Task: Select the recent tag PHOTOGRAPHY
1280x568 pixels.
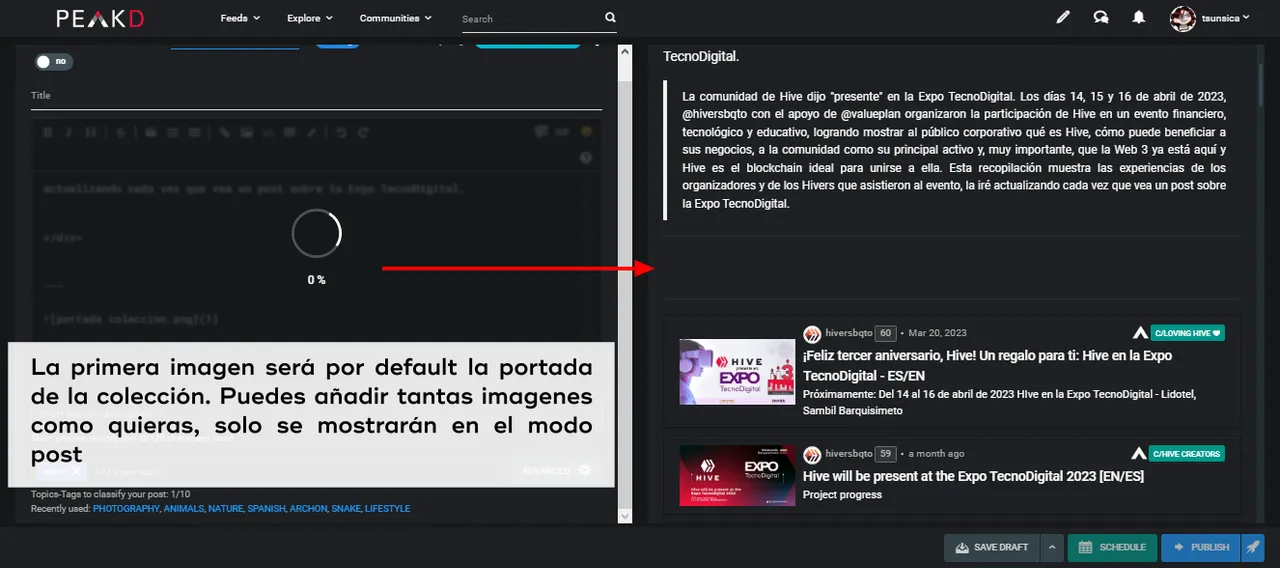Action: (126, 509)
